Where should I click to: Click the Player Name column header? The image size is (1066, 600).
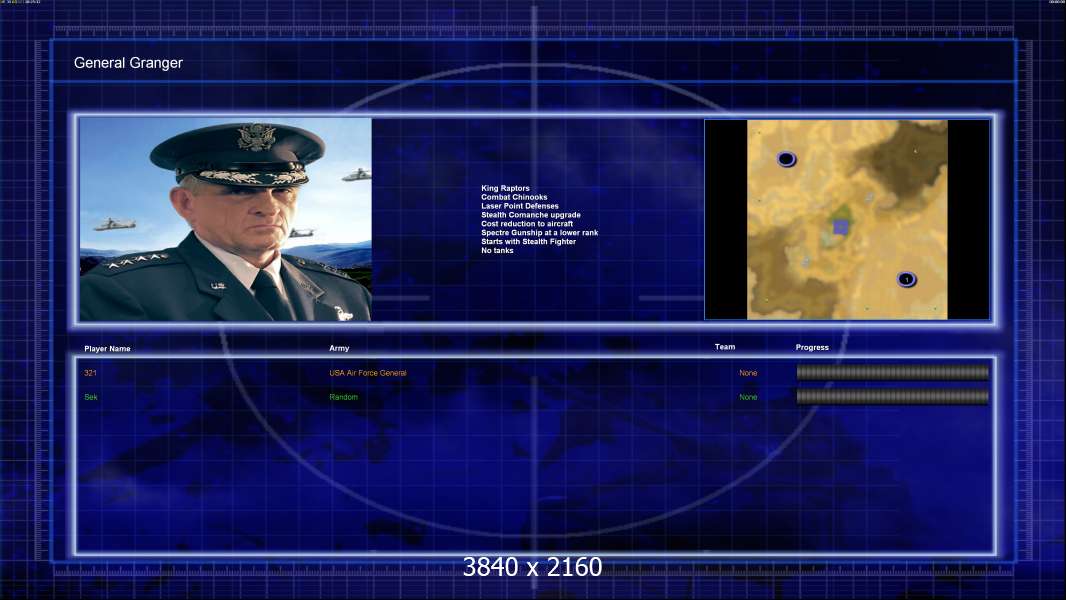(107, 349)
